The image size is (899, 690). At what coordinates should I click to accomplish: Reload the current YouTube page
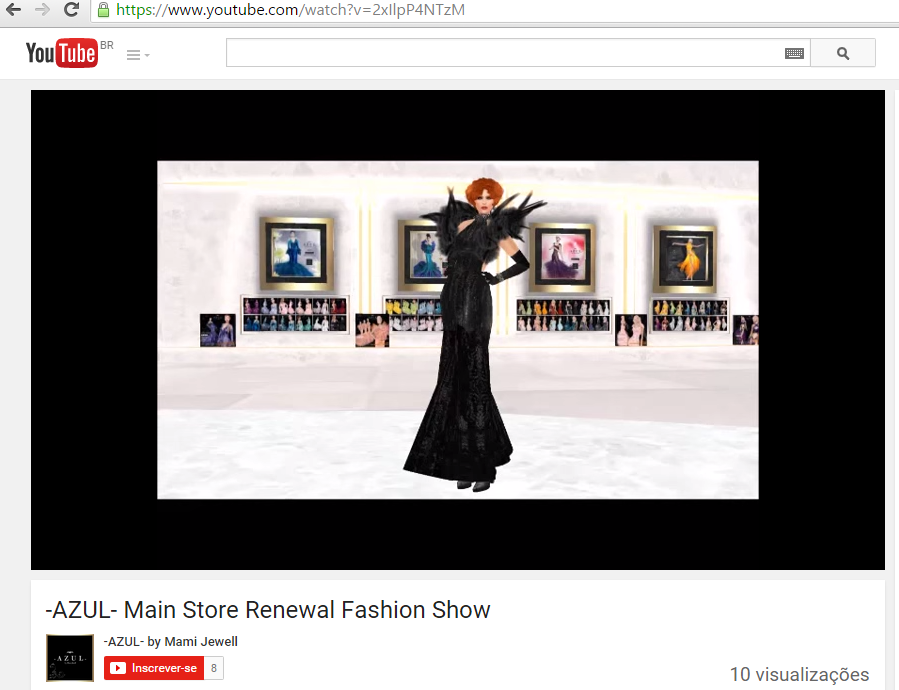point(71,10)
